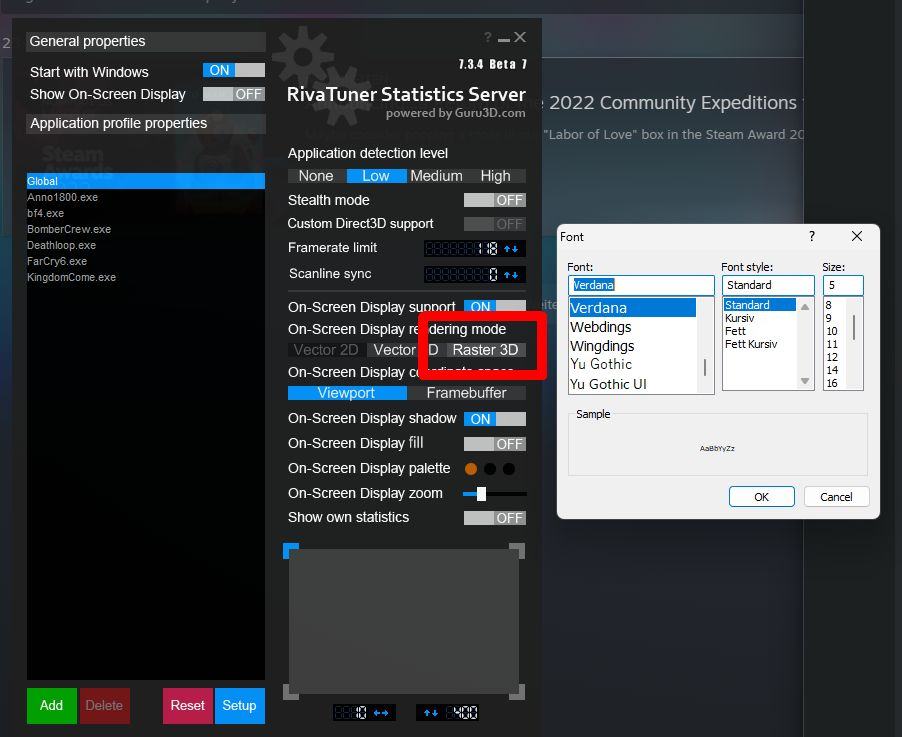Select Raster 3D rendering mode

pyautogui.click(x=486, y=350)
